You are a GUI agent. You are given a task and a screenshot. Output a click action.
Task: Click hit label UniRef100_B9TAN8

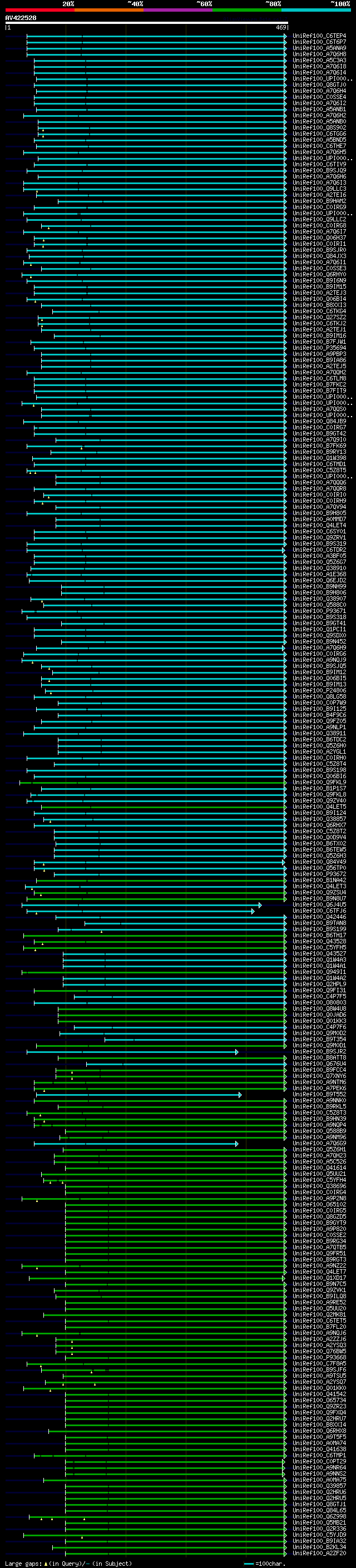(319, 923)
